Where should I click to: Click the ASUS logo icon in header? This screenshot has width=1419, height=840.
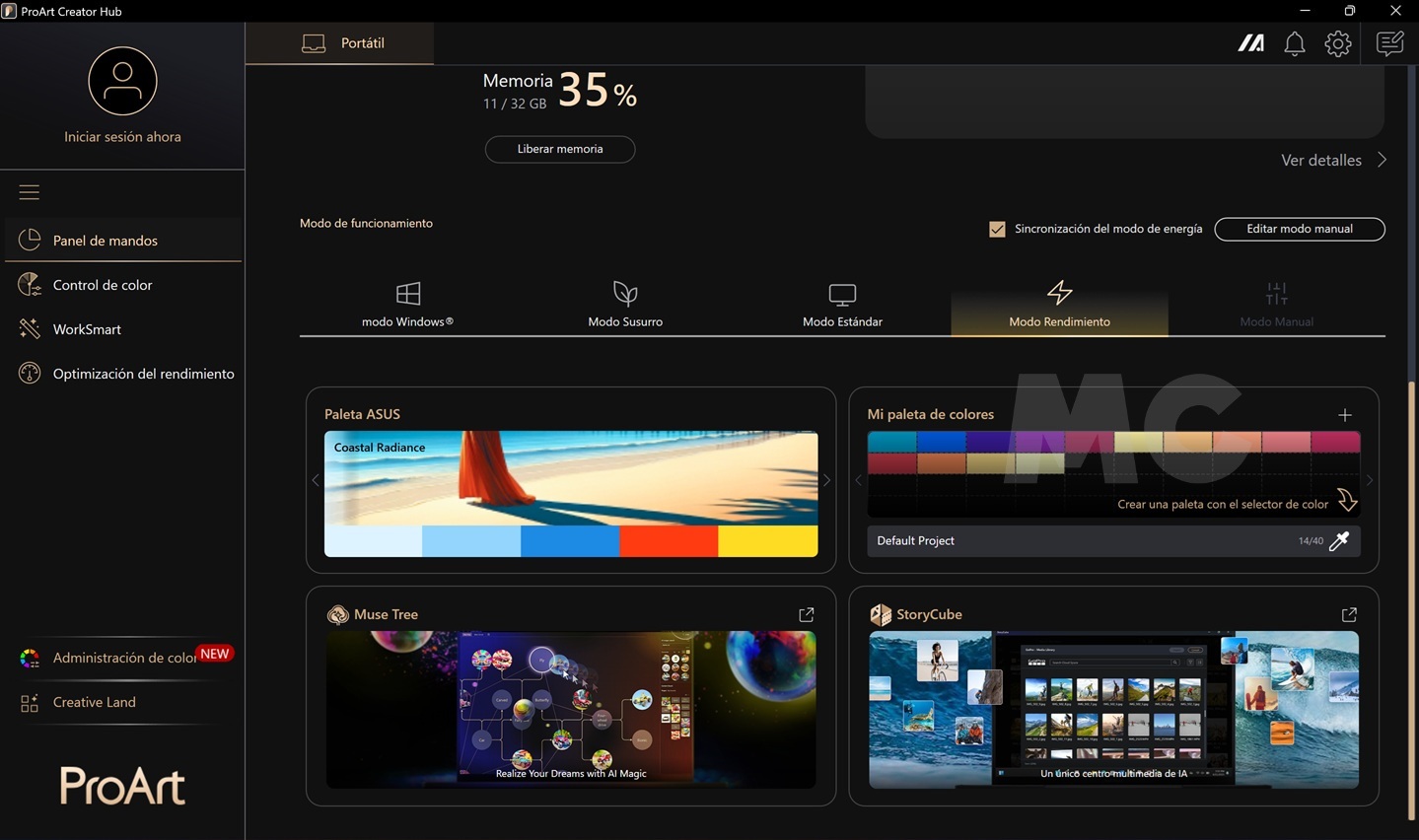(x=1251, y=43)
